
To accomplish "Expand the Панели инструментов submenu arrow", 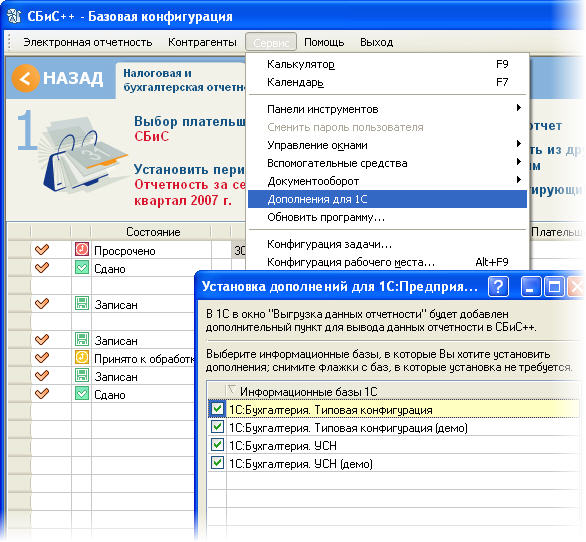I will tap(518, 108).
